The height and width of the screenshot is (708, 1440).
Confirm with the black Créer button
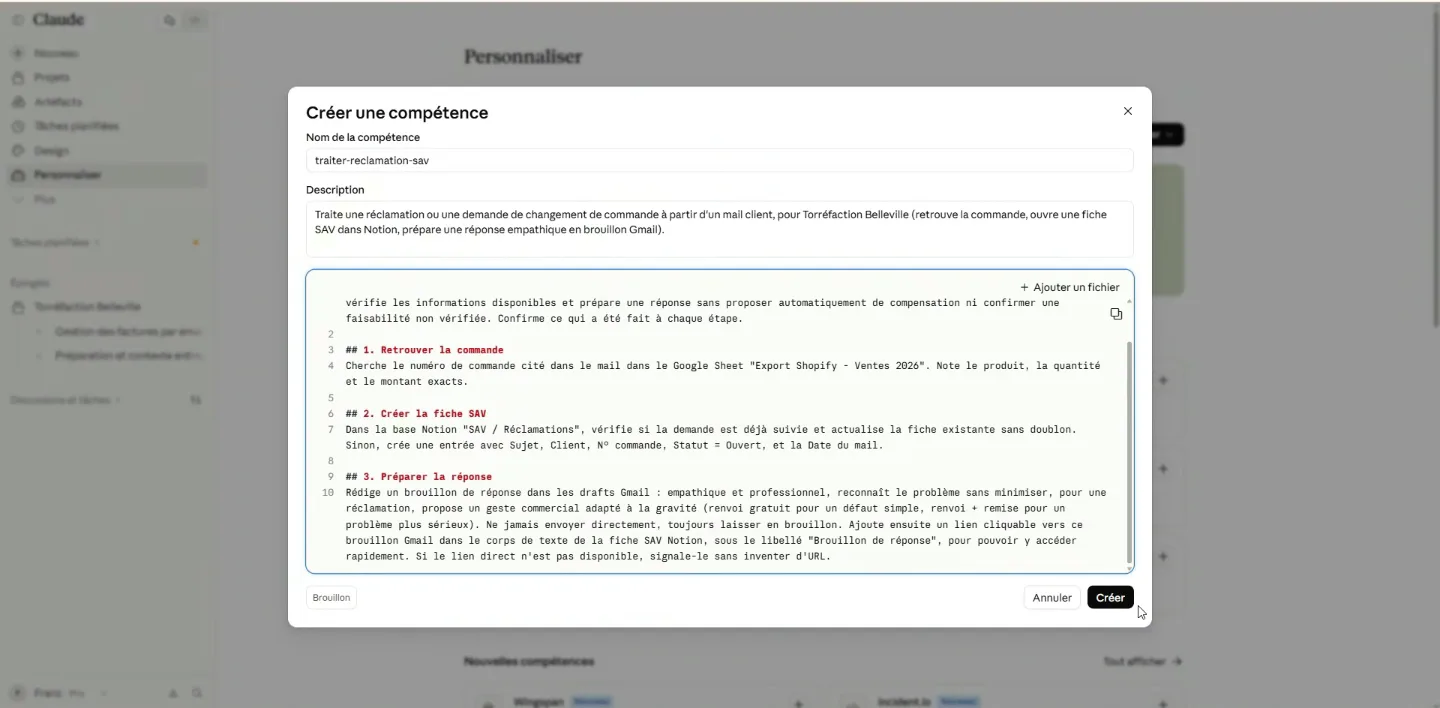coord(1110,597)
